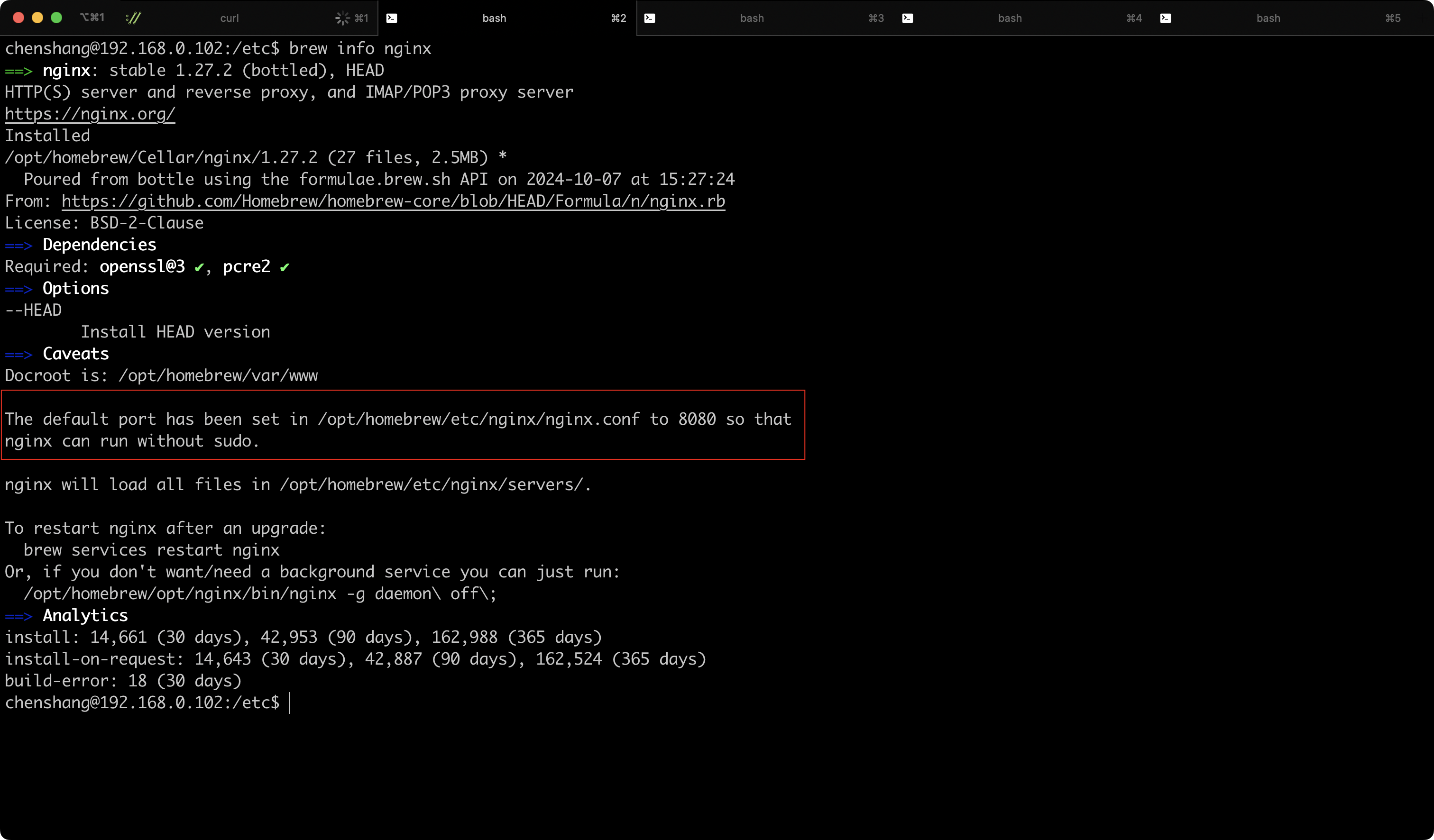
Task: Click the terminal prompt cursor at bottom
Action: point(290,703)
